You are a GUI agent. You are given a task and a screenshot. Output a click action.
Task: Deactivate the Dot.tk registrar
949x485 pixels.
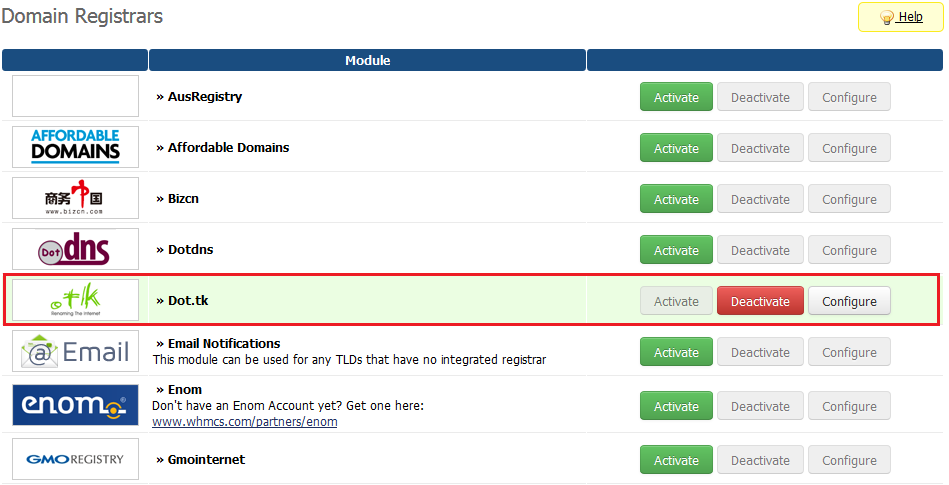760,301
